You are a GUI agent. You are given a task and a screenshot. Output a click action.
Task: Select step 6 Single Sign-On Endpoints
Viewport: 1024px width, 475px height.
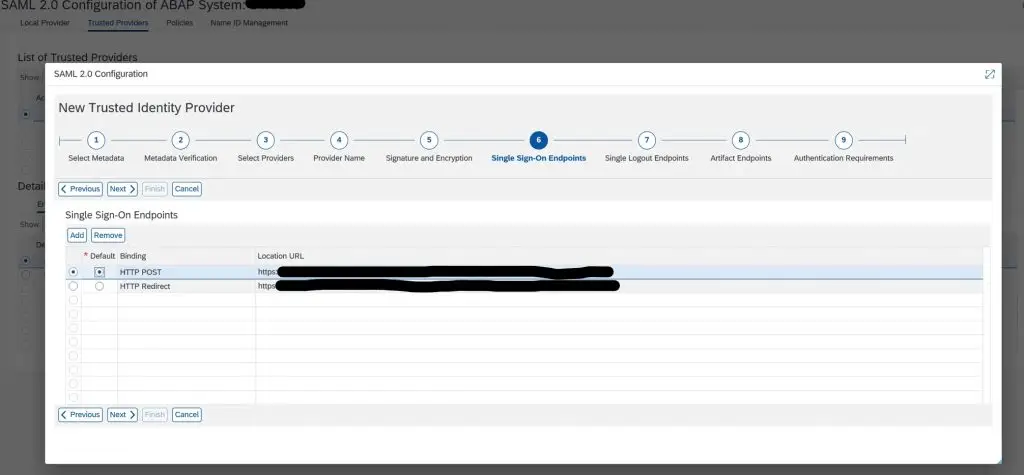pos(538,140)
